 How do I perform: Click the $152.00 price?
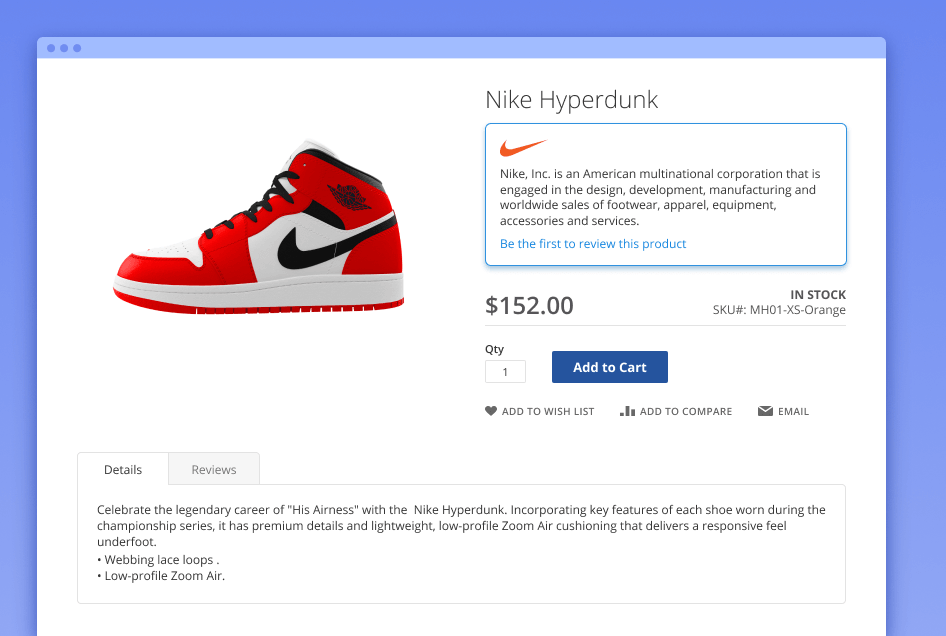(x=529, y=305)
